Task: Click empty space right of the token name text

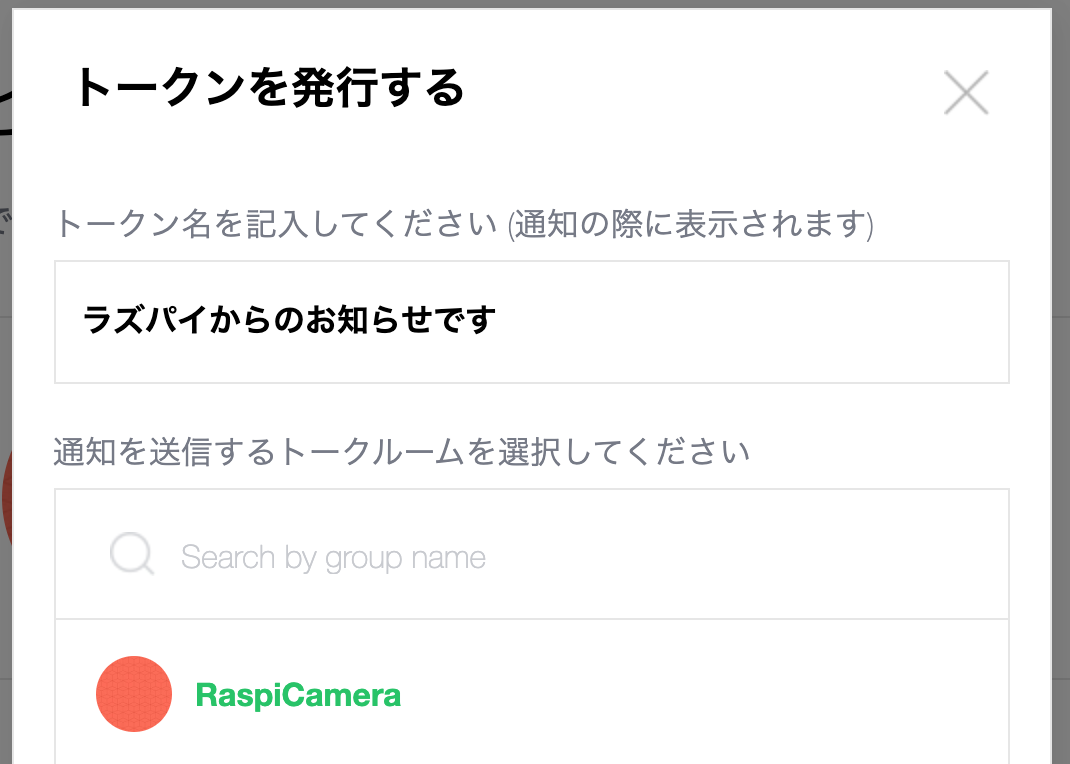Action: point(751,322)
